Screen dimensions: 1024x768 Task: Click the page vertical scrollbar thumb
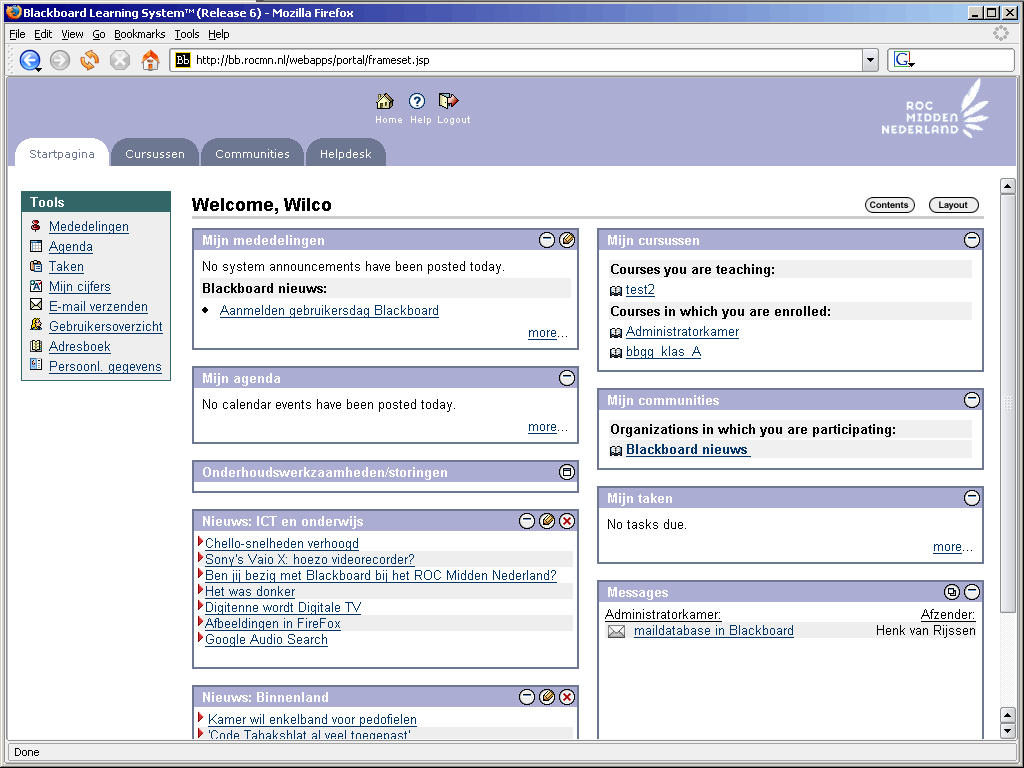(x=1008, y=403)
